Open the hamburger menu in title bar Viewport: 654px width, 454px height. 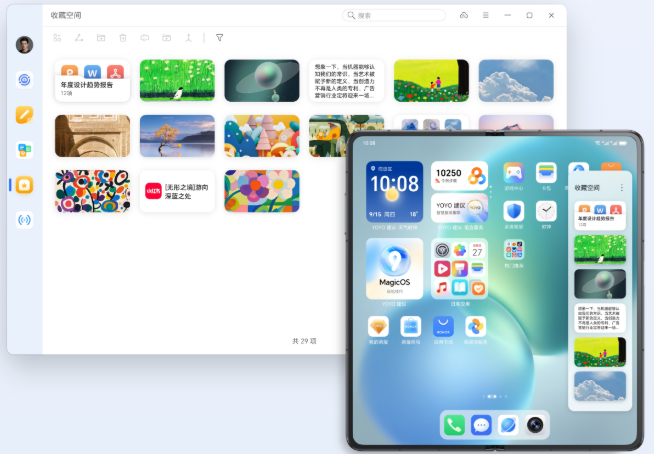click(485, 15)
